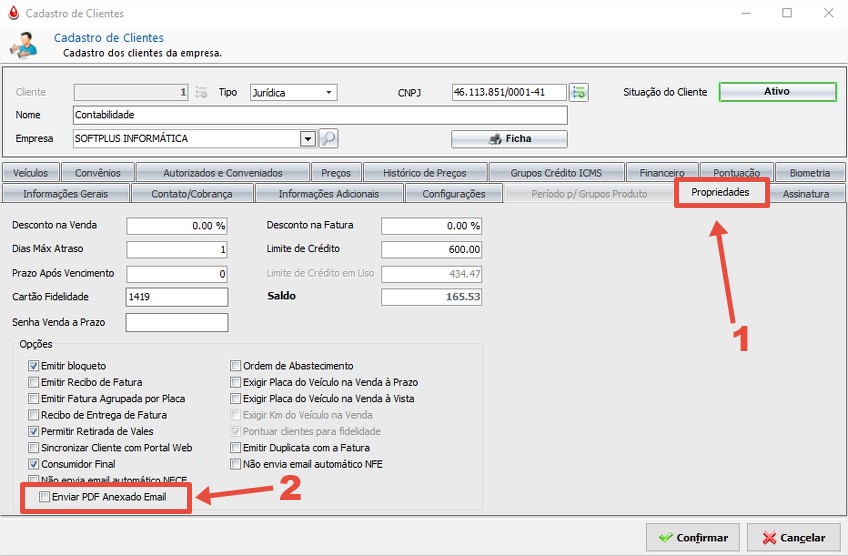
Task: Open Autorizados e Conveniados tab
Action: 223,173
